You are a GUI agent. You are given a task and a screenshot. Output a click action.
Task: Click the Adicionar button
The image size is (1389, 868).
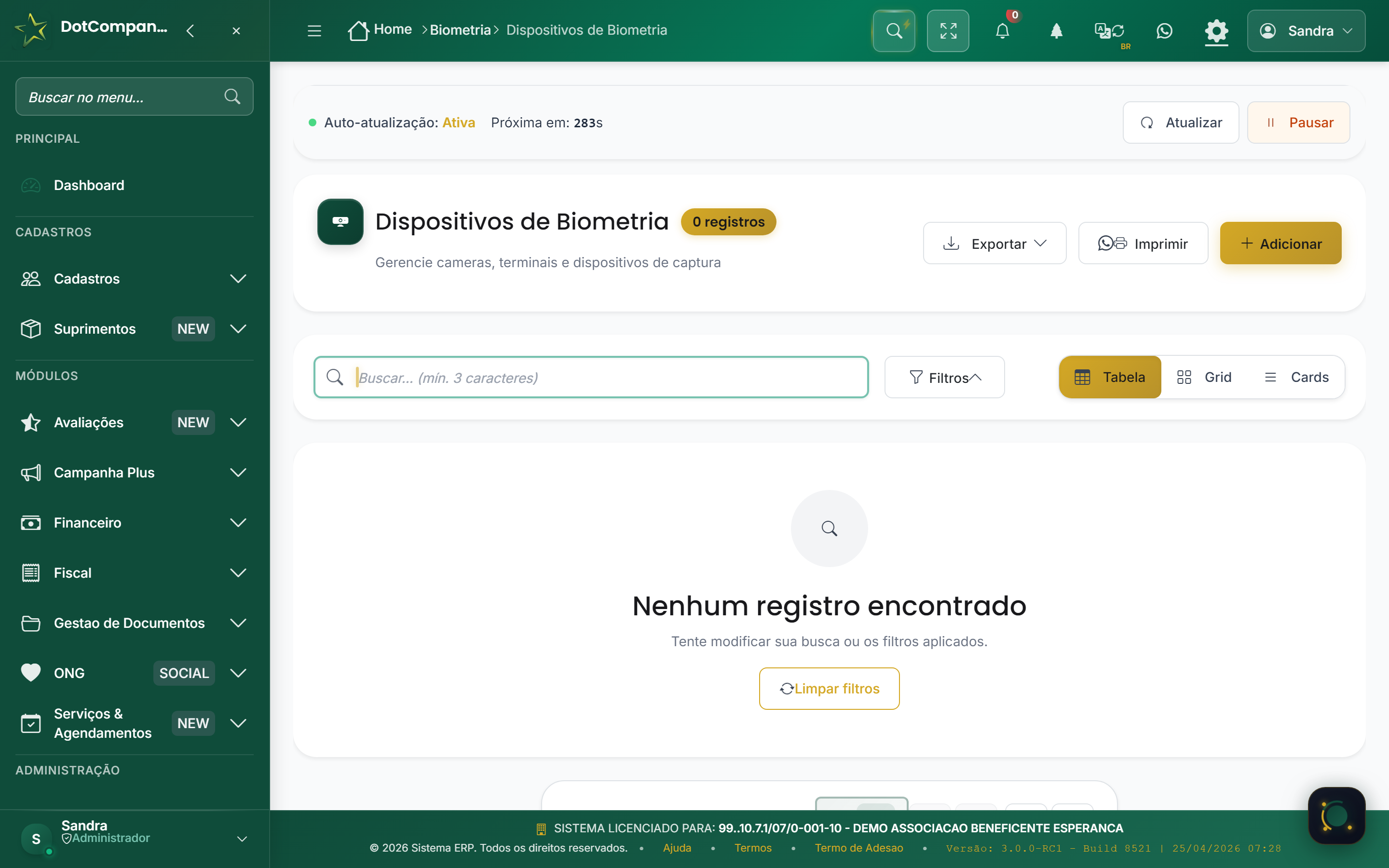[1280, 244]
